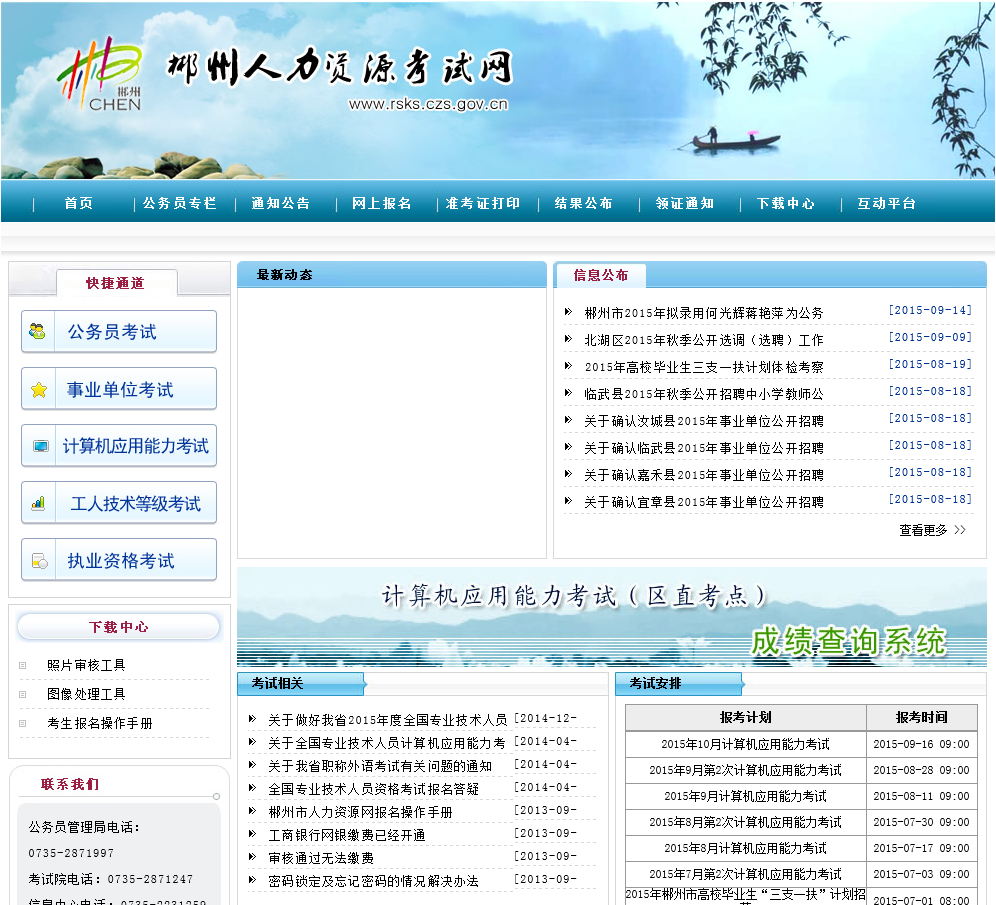Select the 考试相关 tab
The height and width of the screenshot is (905, 996).
tap(300, 683)
